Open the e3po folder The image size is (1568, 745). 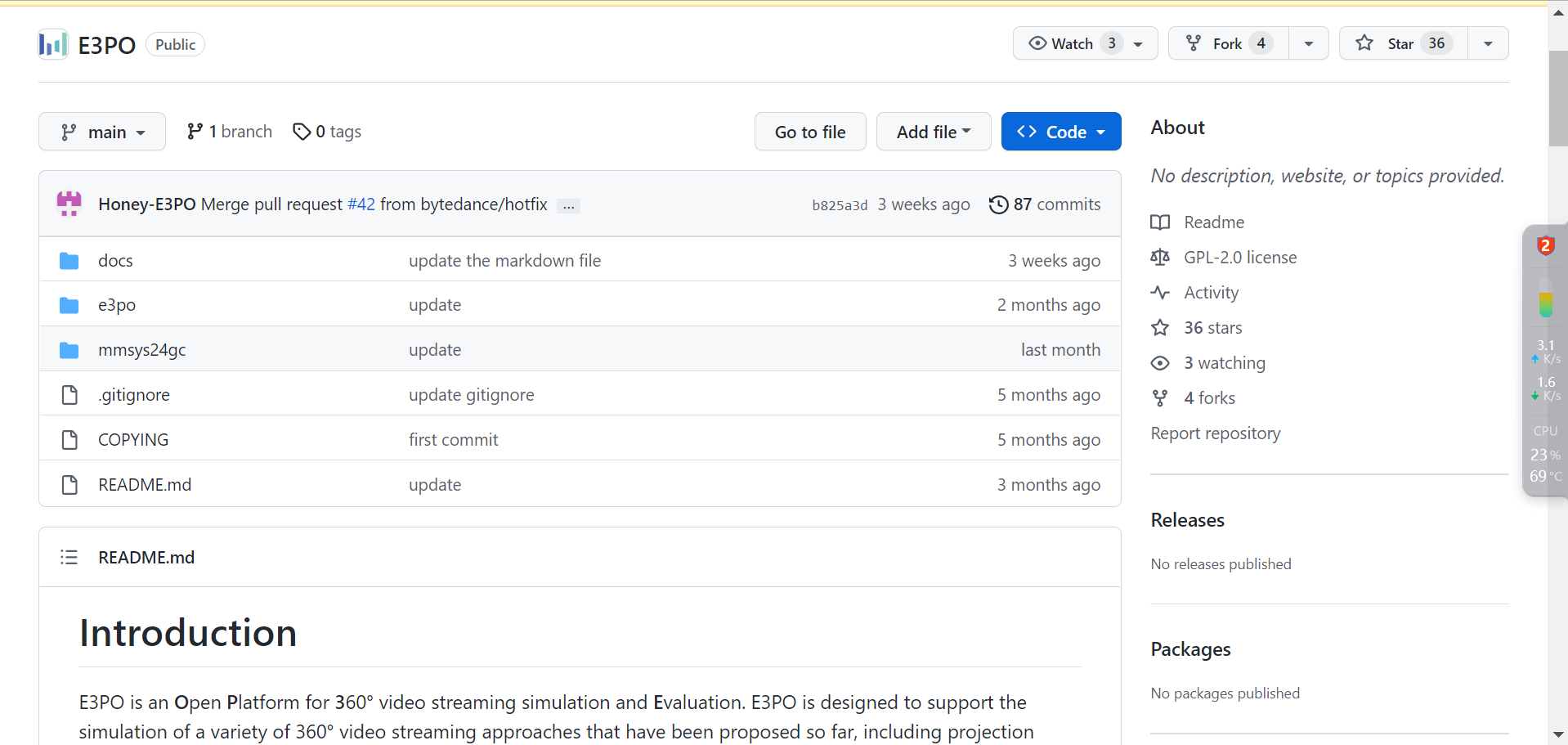click(117, 305)
